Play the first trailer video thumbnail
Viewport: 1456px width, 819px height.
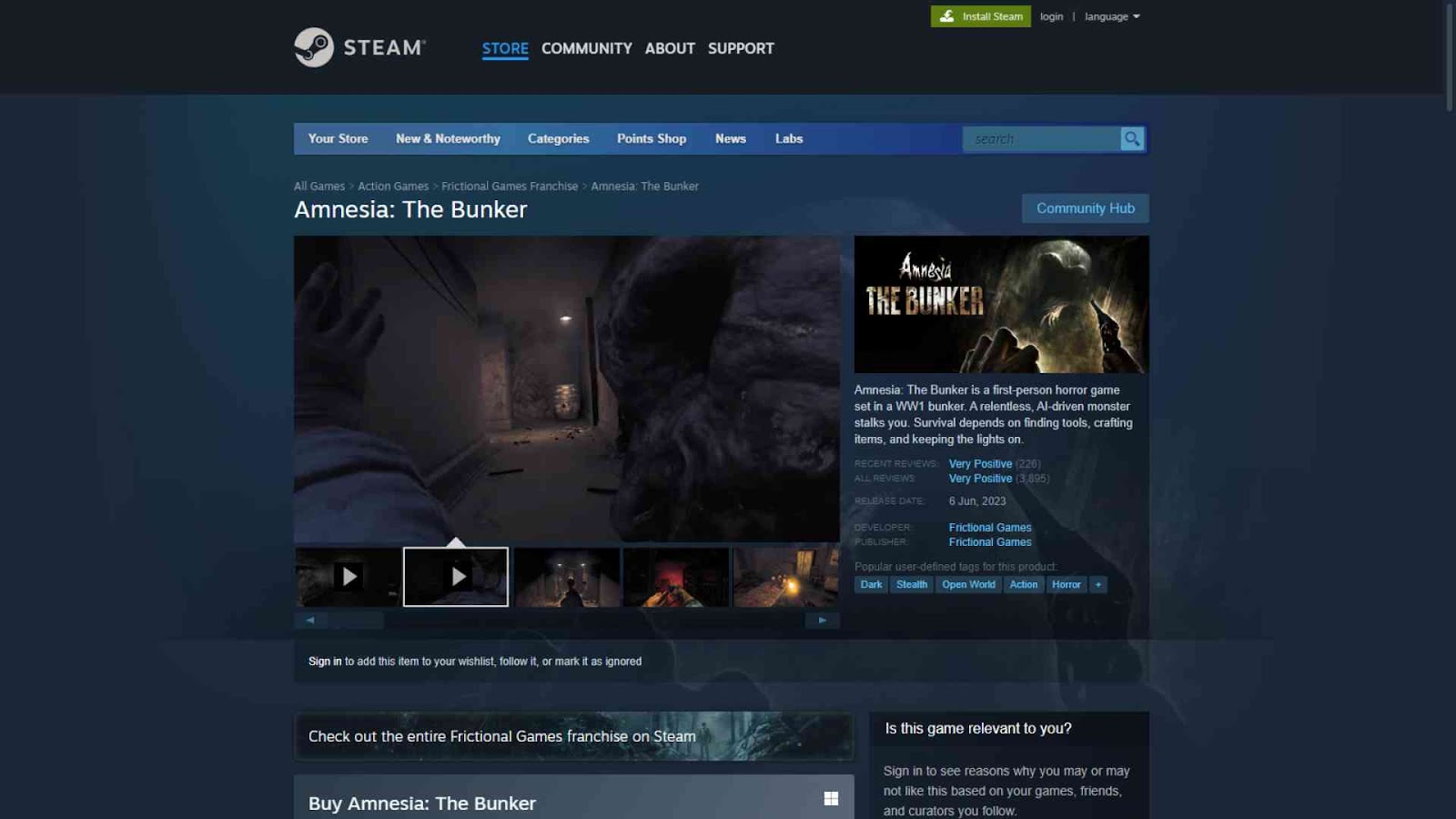[x=348, y=577]
